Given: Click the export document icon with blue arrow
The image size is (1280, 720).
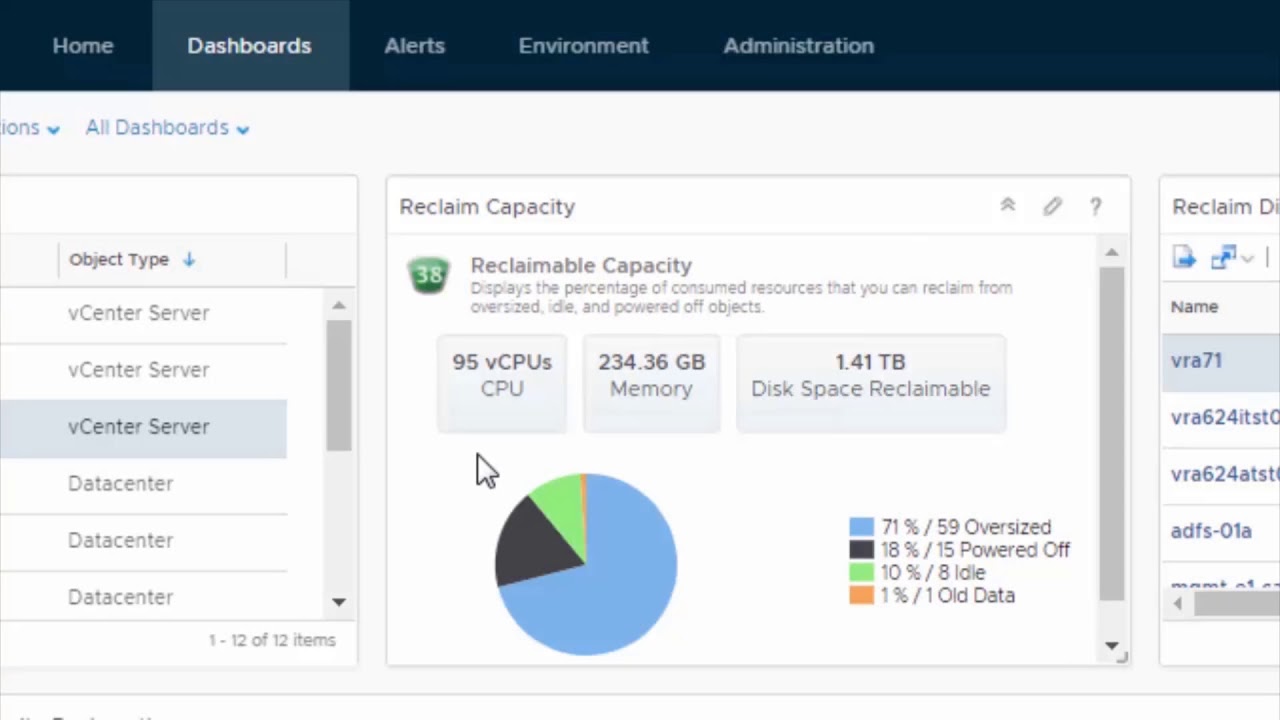Looking at the screenshot, I should 1185,258.
